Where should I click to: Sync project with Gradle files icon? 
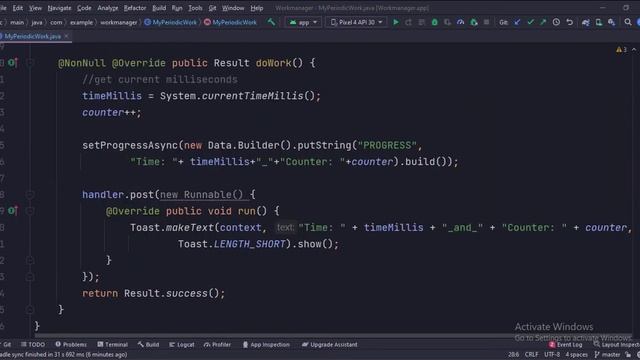[586, 22]
